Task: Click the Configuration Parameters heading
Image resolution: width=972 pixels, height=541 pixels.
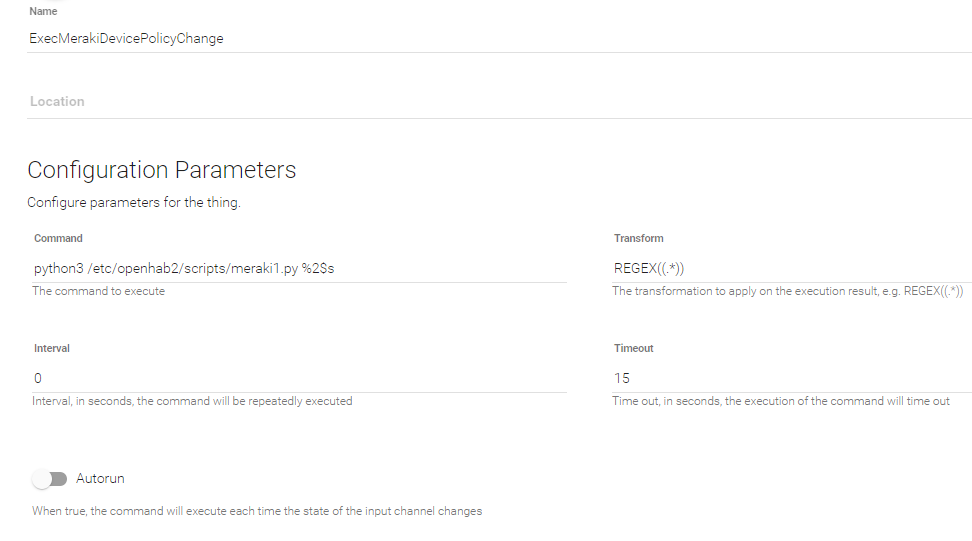Action: (162, 170)
